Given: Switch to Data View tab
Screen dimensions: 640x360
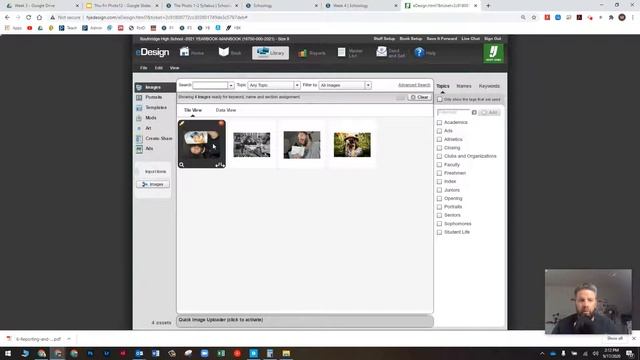Looking at the screenshot, I should tap(226, 110).
